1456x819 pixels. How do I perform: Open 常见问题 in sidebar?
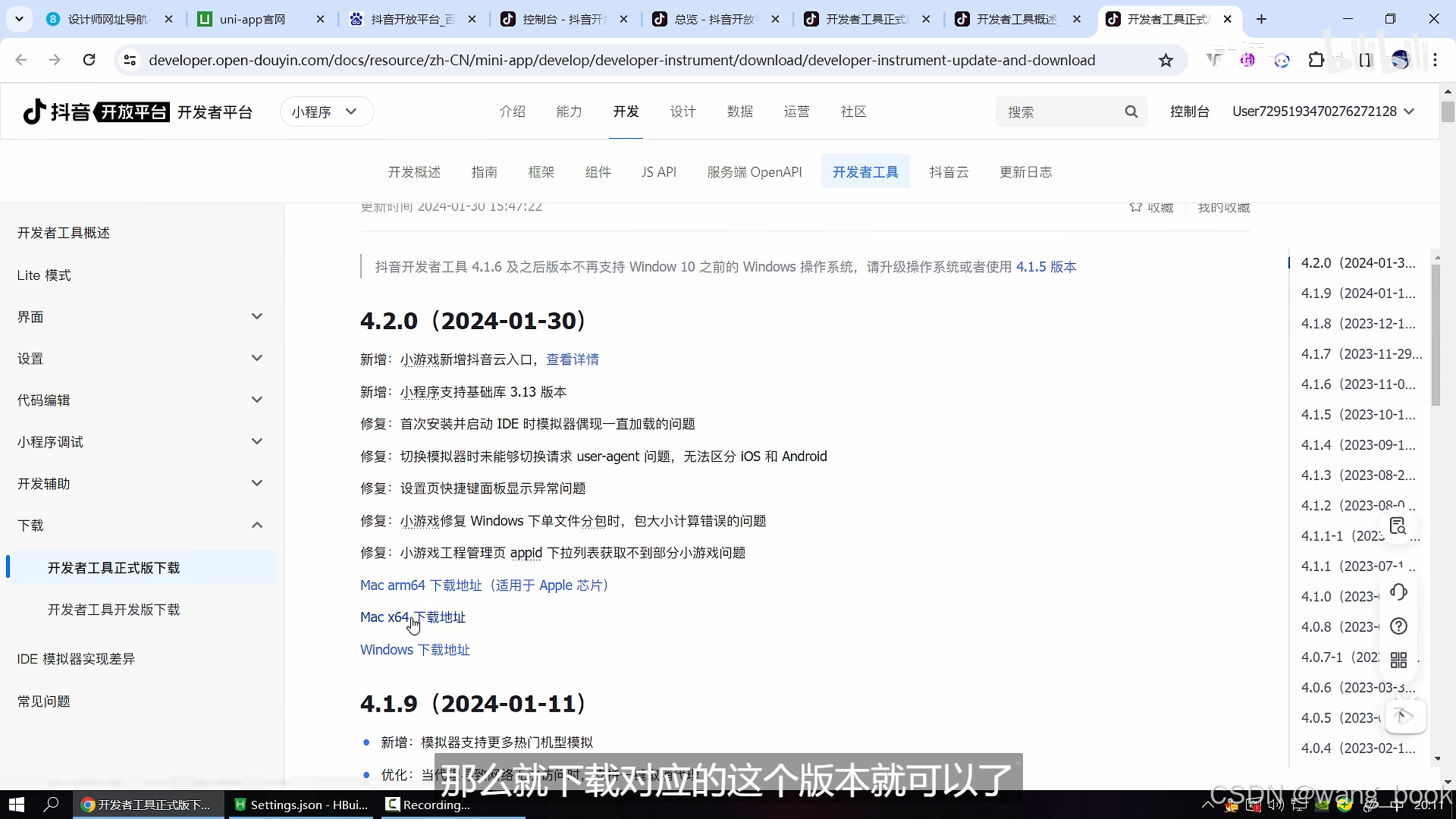(x=44, y=701)
